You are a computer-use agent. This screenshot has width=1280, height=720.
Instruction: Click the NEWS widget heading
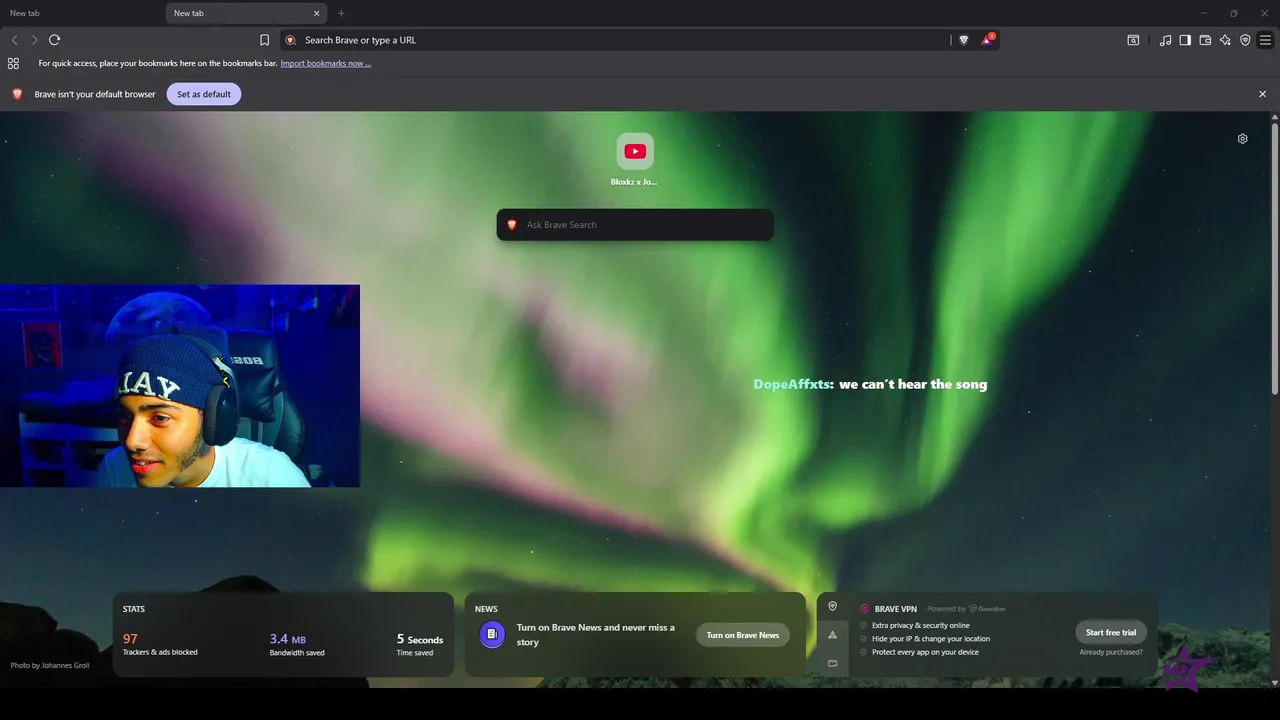486,609
